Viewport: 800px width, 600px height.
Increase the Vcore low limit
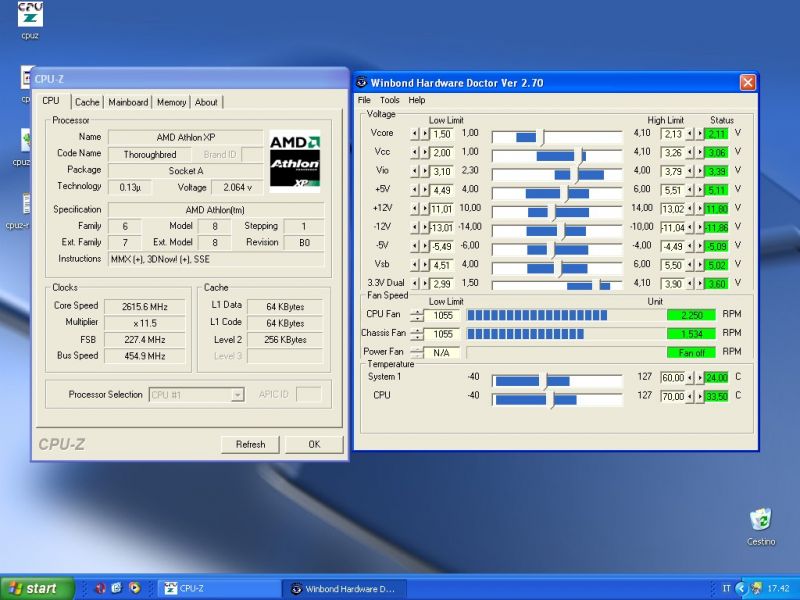pos(425,134)
